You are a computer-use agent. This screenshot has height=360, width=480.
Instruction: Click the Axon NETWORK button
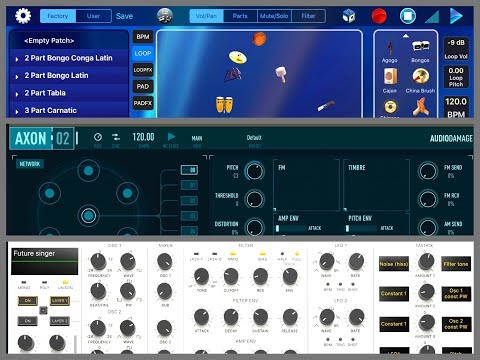coord(30,164)
